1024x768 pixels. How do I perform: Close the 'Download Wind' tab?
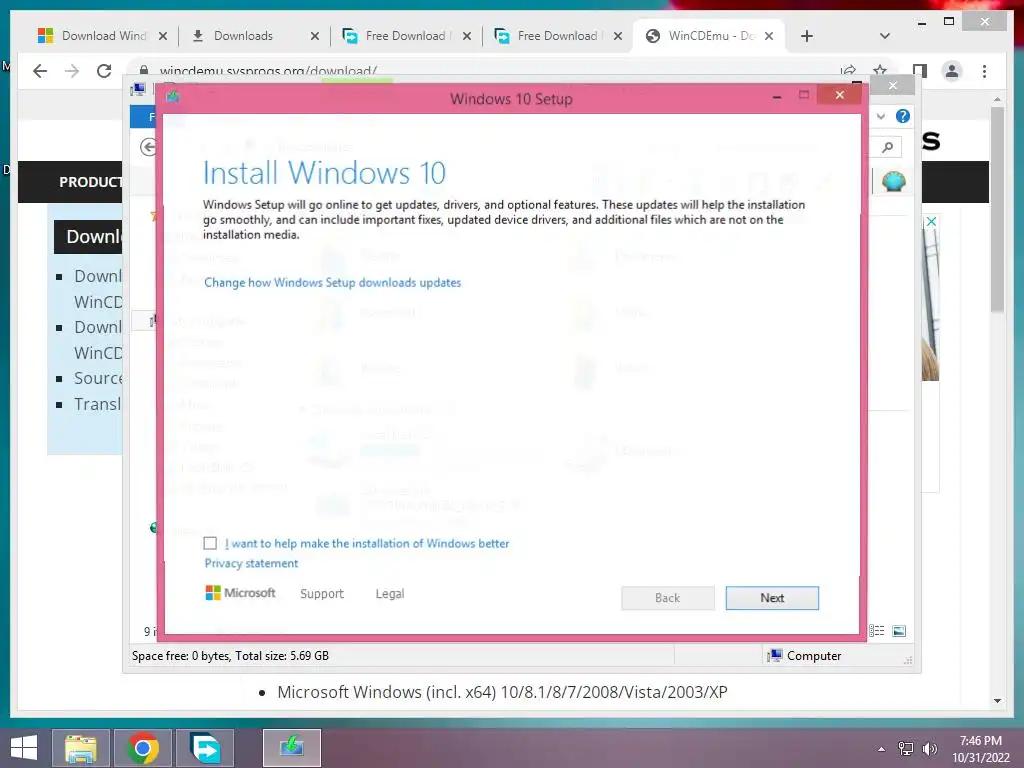point(163,36)
